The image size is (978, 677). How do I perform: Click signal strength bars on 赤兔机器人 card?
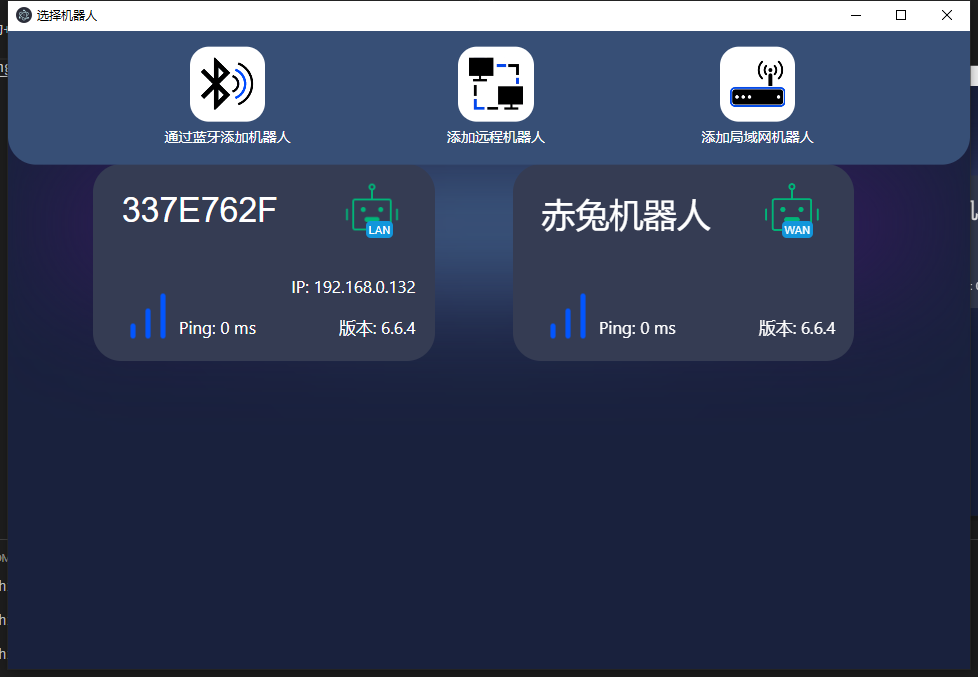[x=568, y=316]
